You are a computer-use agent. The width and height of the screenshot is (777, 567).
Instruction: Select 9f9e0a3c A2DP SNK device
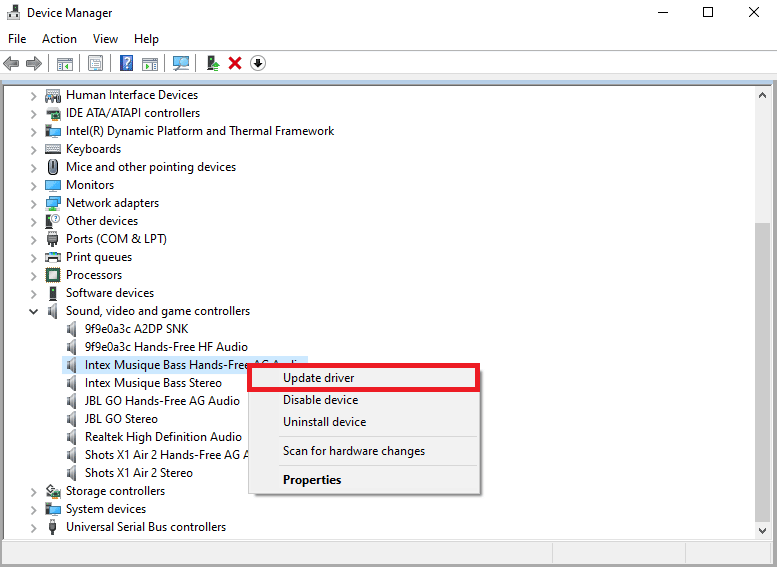point(136,329)
